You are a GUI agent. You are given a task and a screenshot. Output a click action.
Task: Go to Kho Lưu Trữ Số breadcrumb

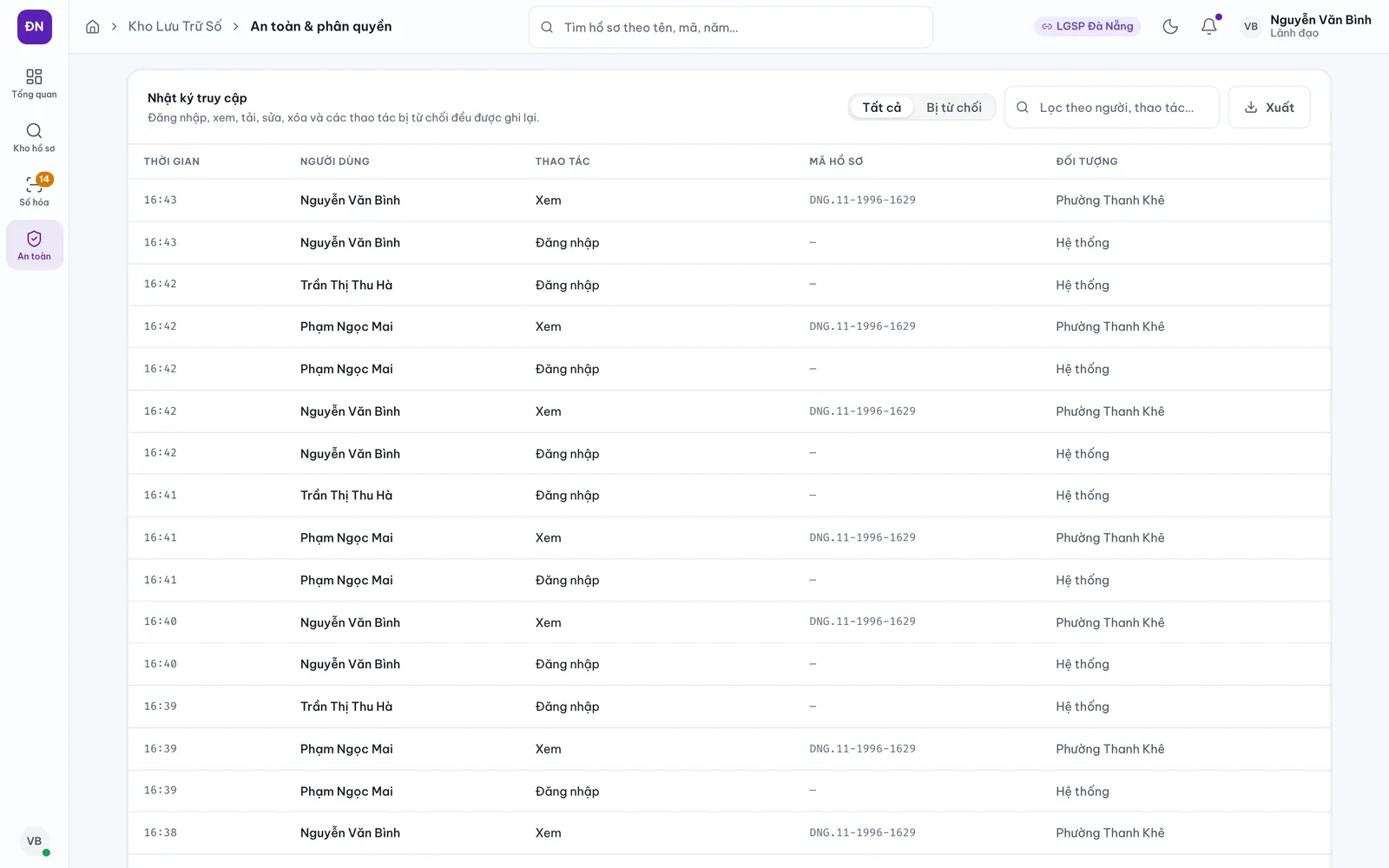(x=174, y=27)
